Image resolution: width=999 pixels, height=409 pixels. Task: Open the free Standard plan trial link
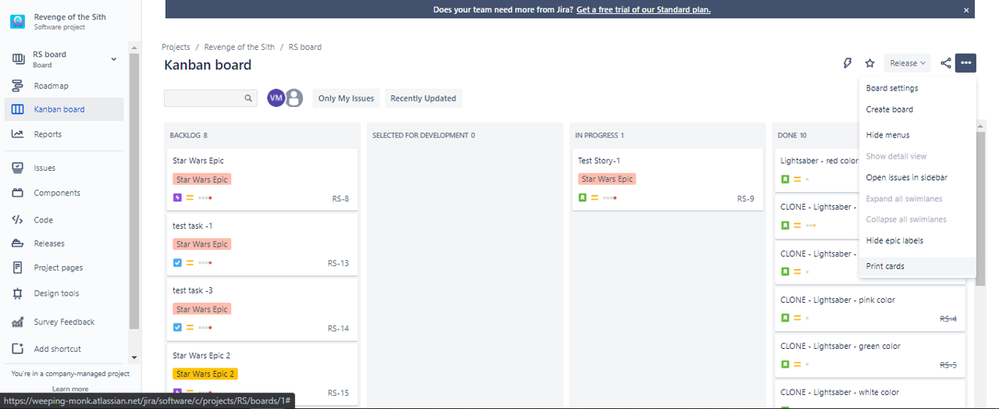pos(643,10)
